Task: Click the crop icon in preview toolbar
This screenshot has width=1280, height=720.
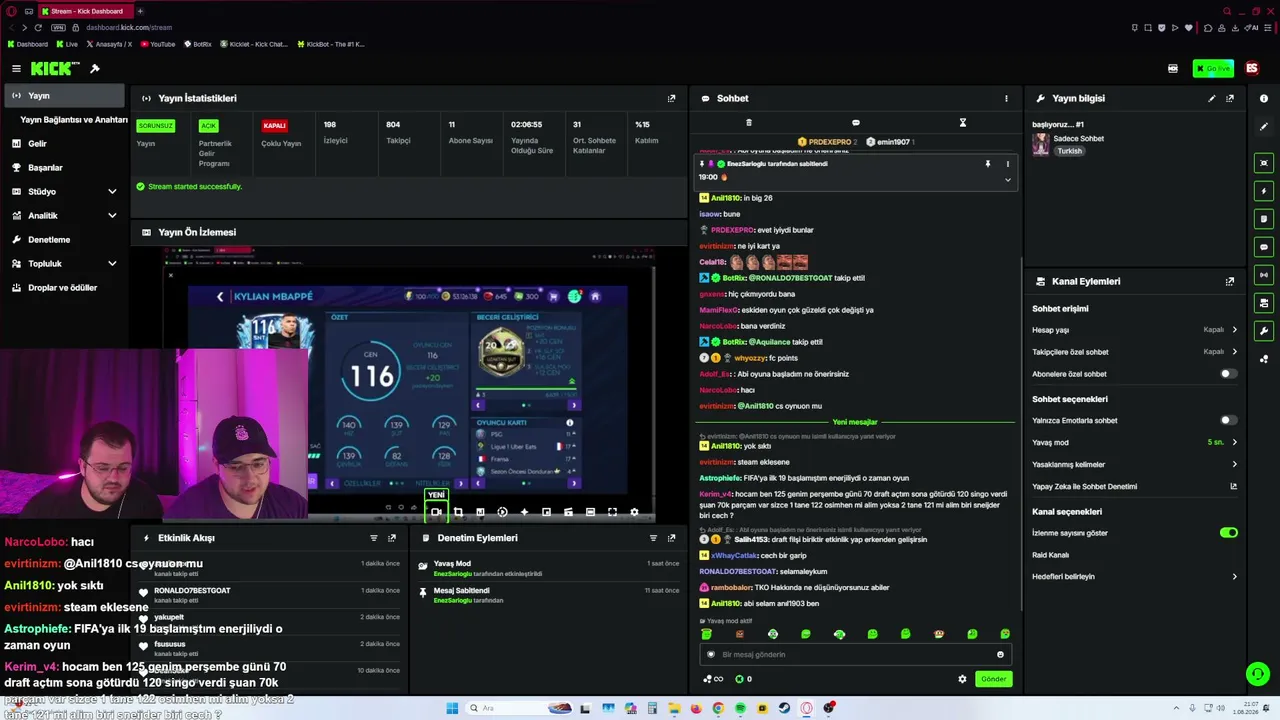Action: pyautogui.click(x=458, y=512)
